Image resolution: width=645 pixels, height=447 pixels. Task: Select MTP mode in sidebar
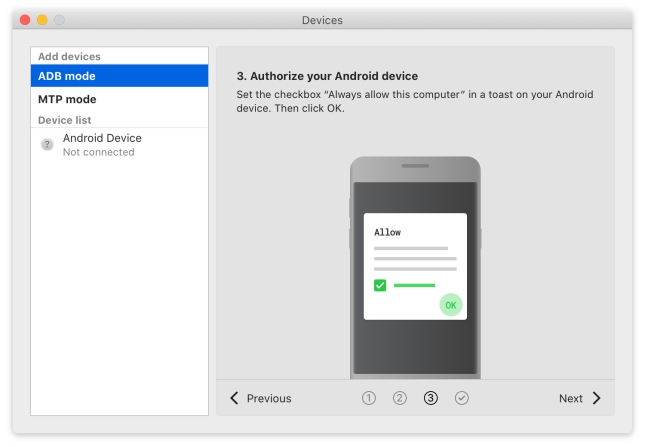click(x=119, y=99)
